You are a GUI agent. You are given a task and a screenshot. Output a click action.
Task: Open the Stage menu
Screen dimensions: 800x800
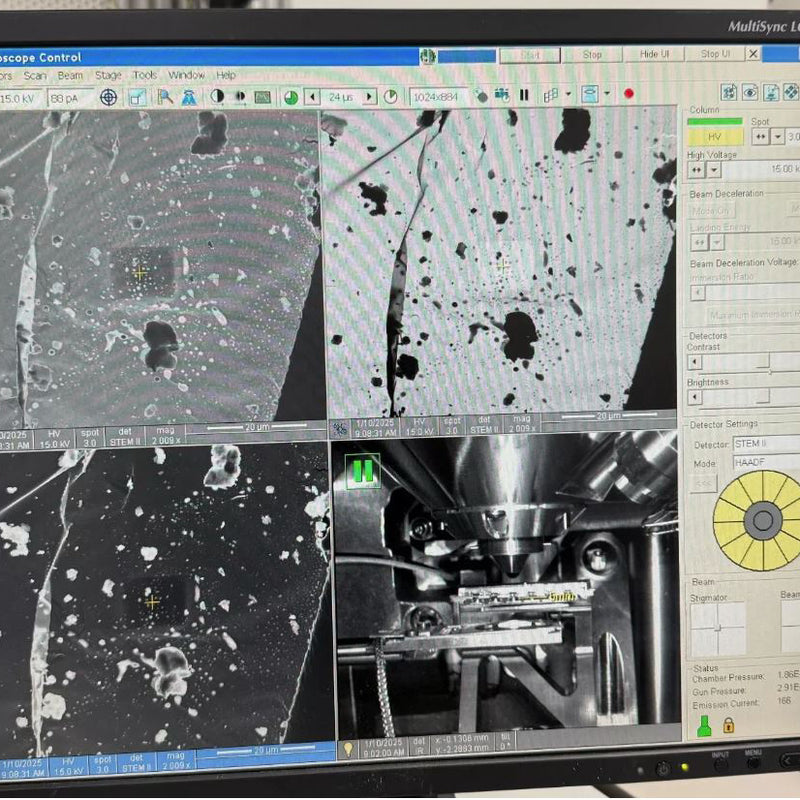coord(108,76)
